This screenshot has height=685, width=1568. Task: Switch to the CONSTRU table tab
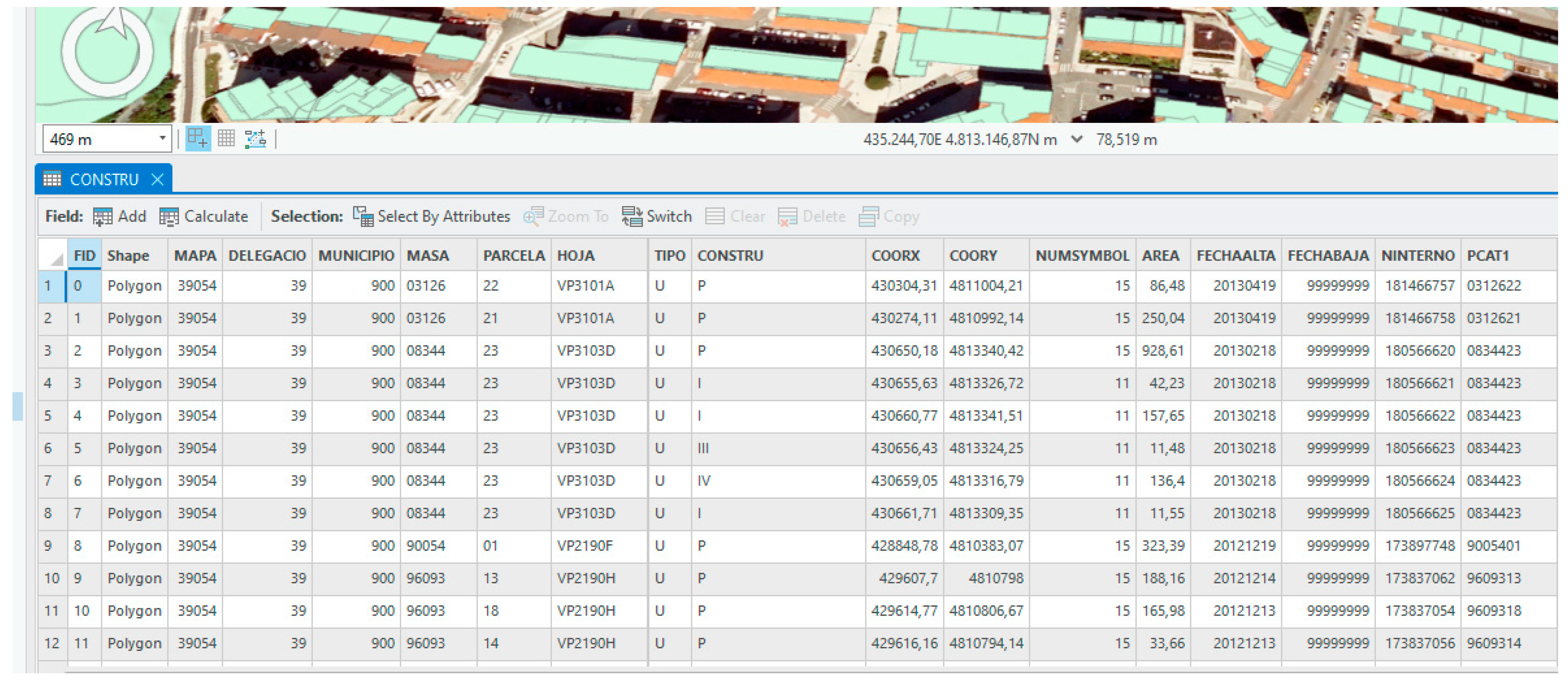(x=103, y=180)
